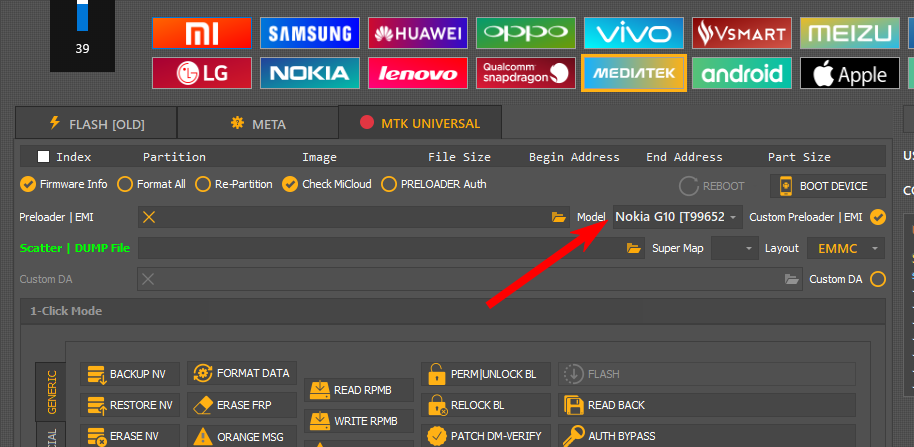Choose the Samsung brand tile
914x447 pixels.
click(310, 33)
